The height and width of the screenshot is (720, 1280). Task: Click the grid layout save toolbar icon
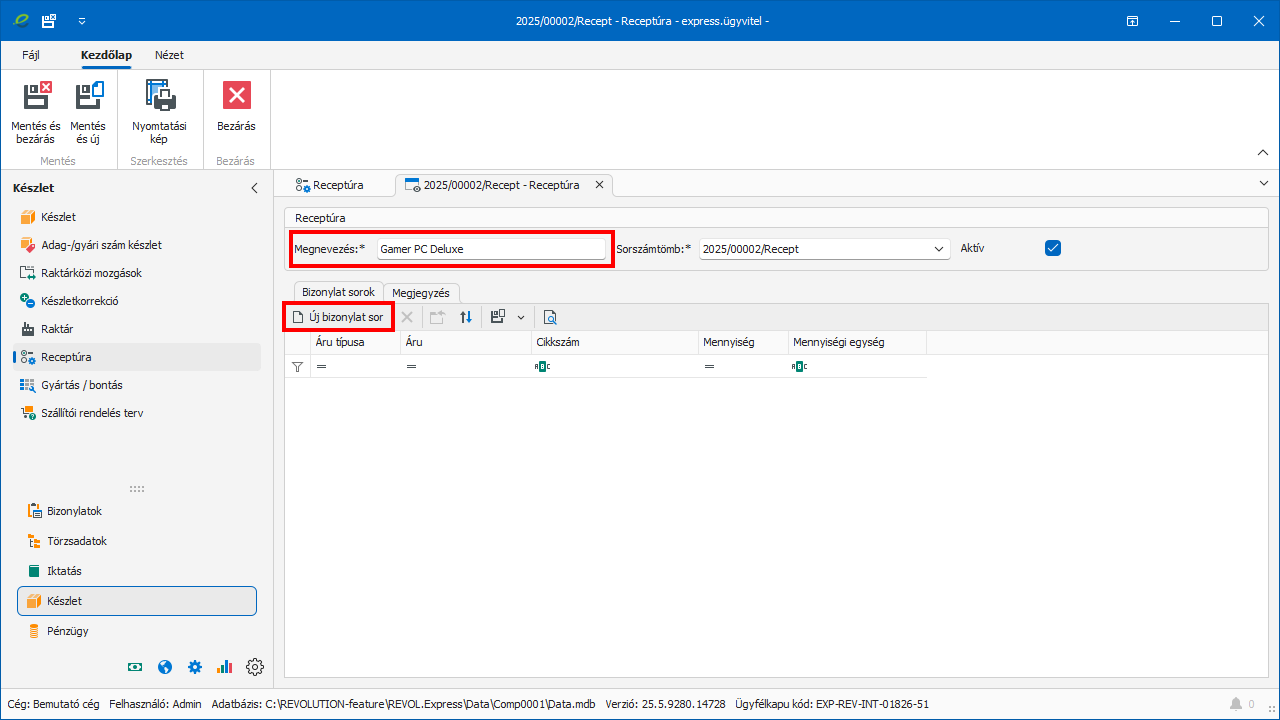[x=498, y=317]
